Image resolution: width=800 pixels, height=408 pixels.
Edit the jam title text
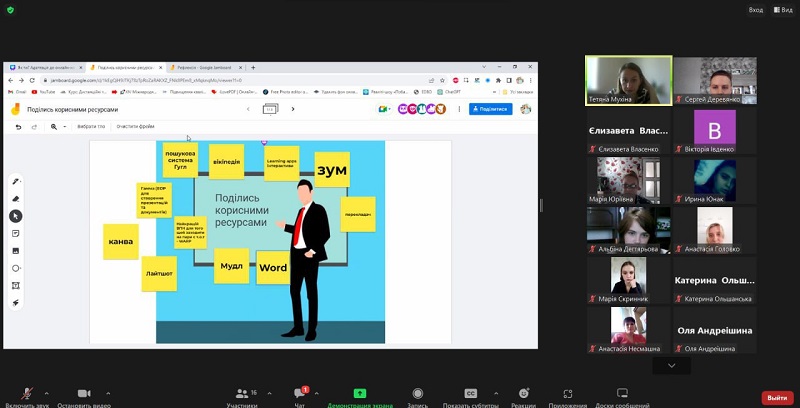point(72,110)
